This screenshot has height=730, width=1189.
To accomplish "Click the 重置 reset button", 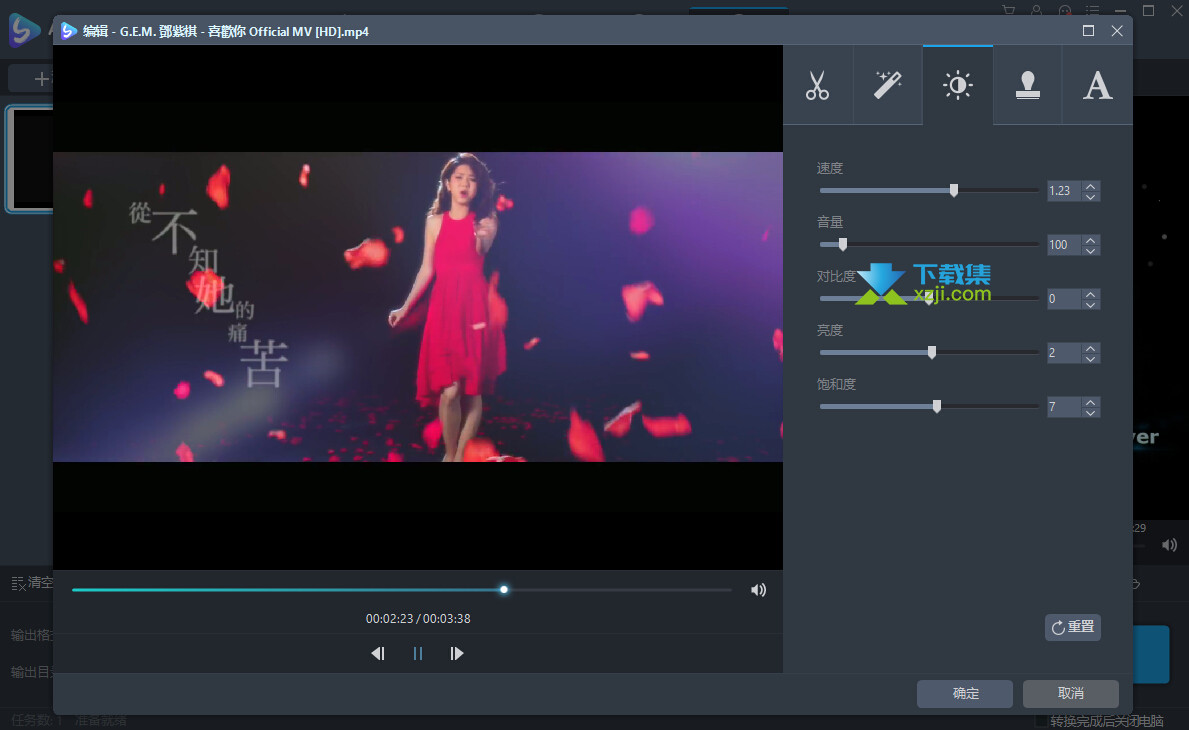I will pyautogui.click(x=1072, y=627).
